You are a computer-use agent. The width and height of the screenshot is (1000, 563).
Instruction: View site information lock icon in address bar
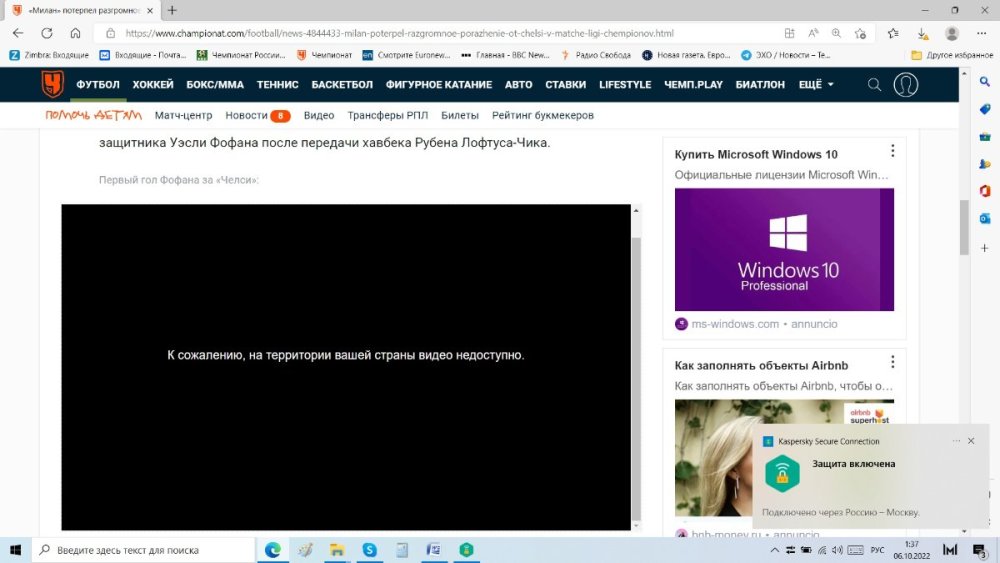point(110,33)
